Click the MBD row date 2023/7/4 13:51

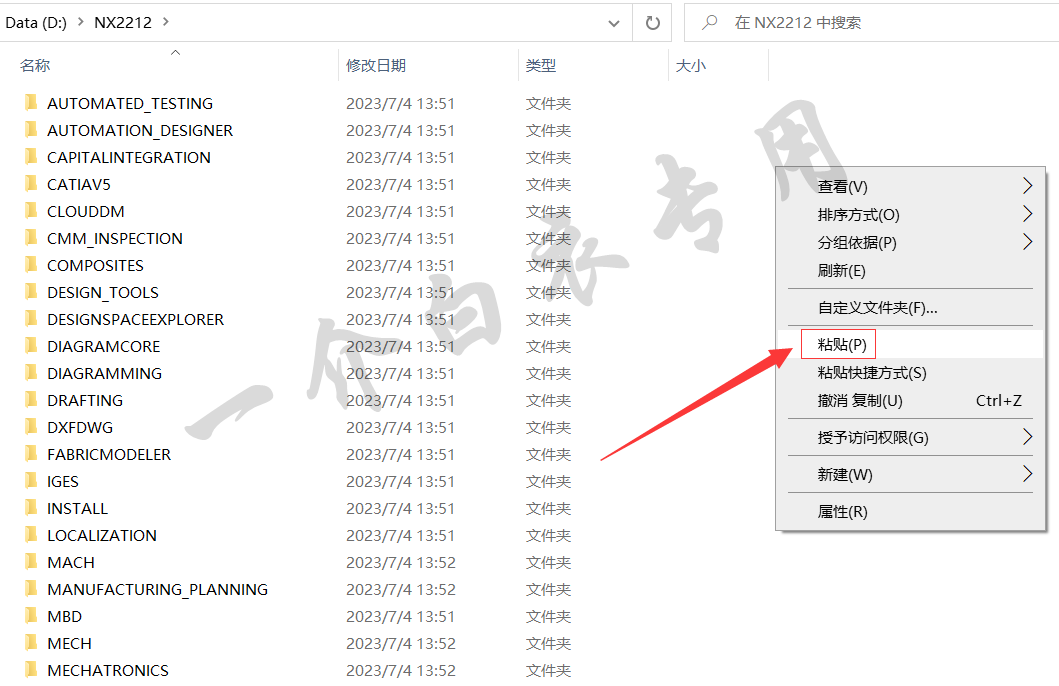click(401, 616)
